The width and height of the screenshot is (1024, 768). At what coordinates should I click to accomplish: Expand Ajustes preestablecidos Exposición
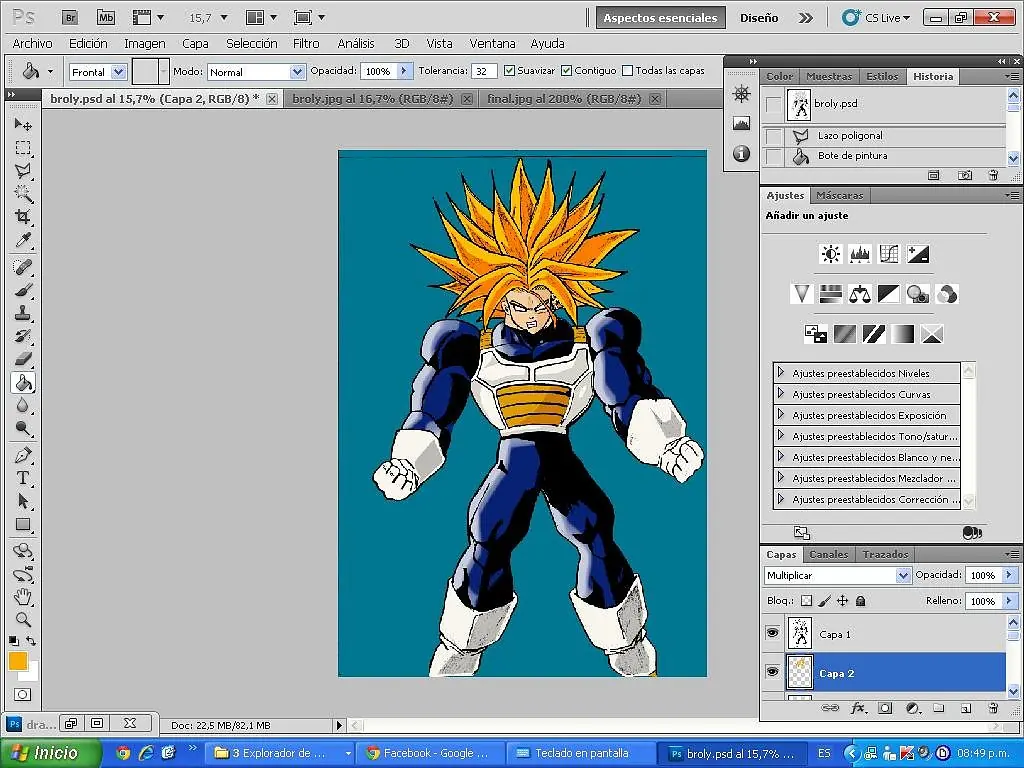tap(780, 414)
